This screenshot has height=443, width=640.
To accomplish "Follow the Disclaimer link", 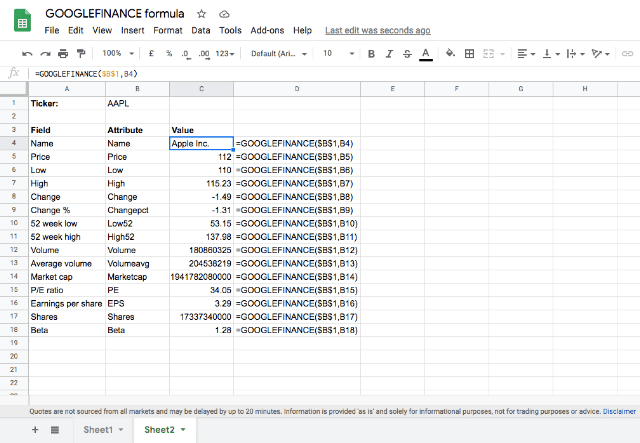I will pyautogui.click(x=619, y=412).
